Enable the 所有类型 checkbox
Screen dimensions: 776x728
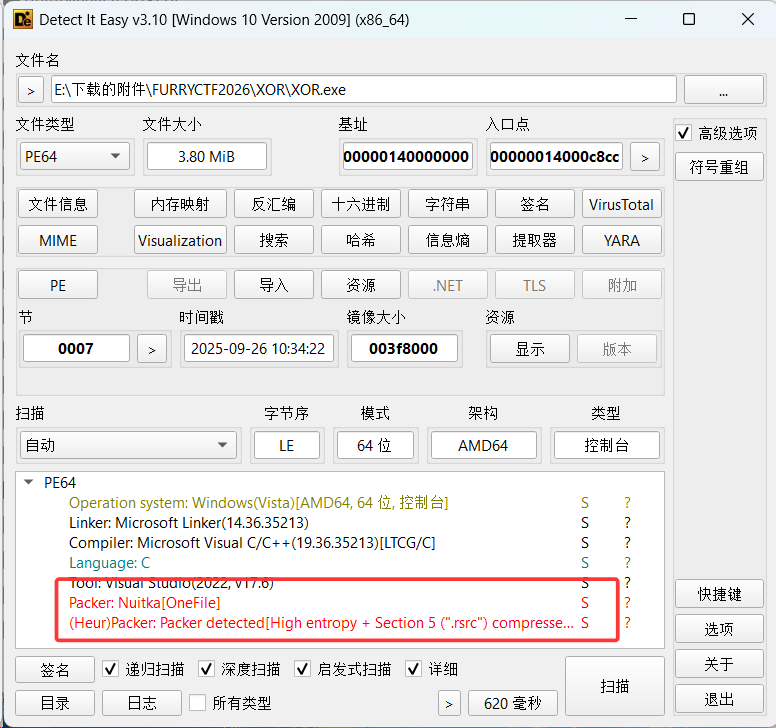coord(197,703)
